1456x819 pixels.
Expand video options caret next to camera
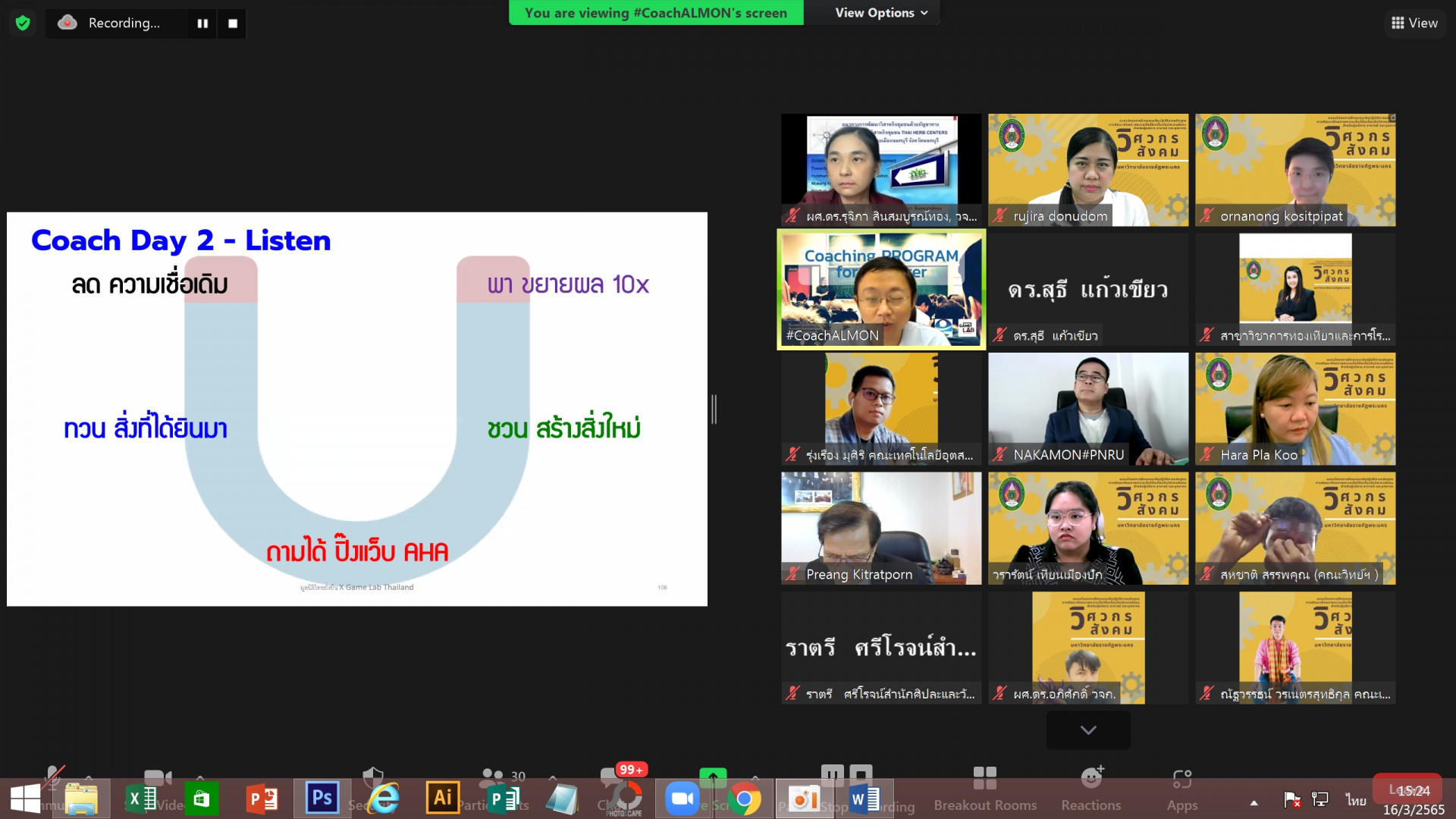point(199,778)
